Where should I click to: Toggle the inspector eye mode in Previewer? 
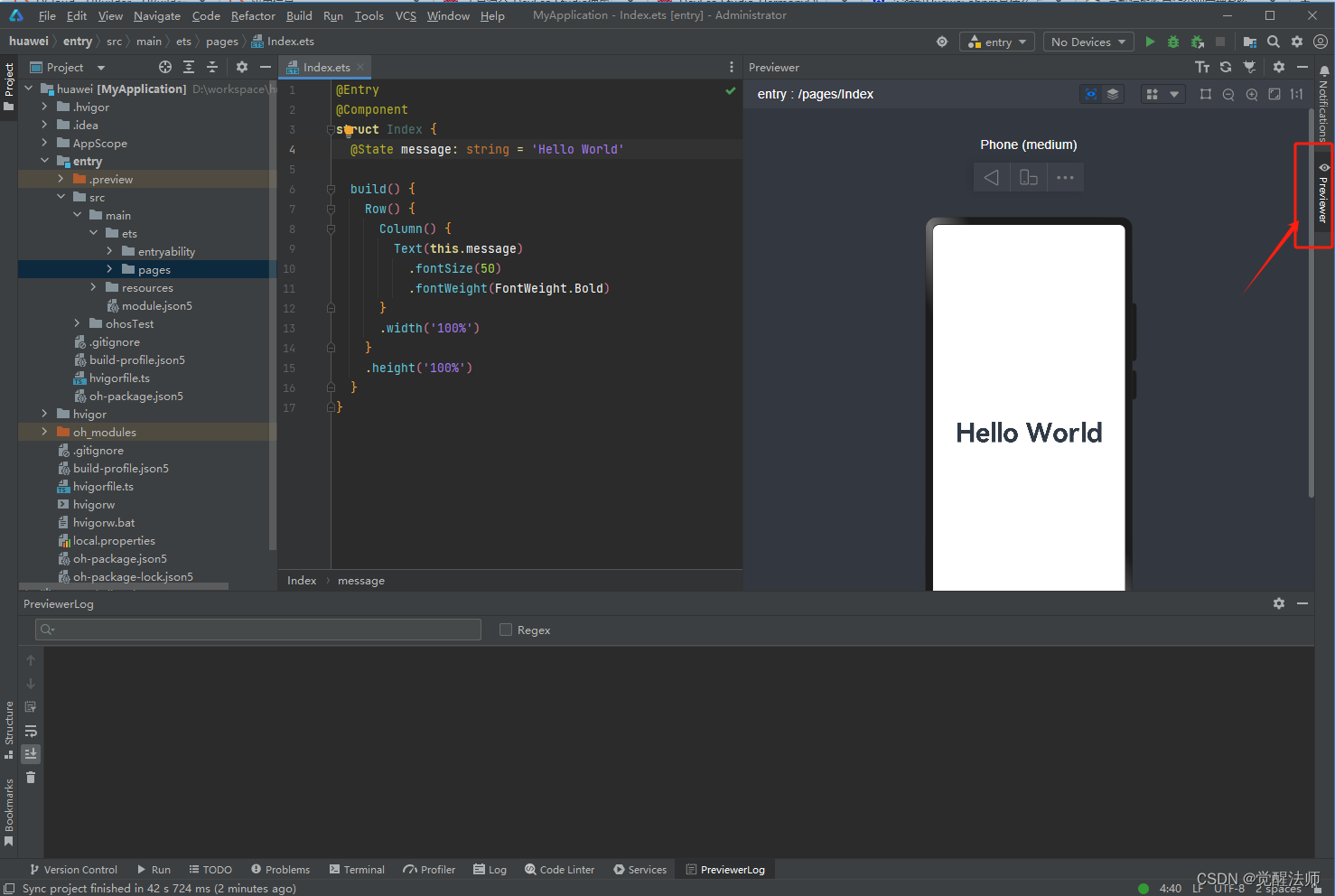coord(1091,94)
